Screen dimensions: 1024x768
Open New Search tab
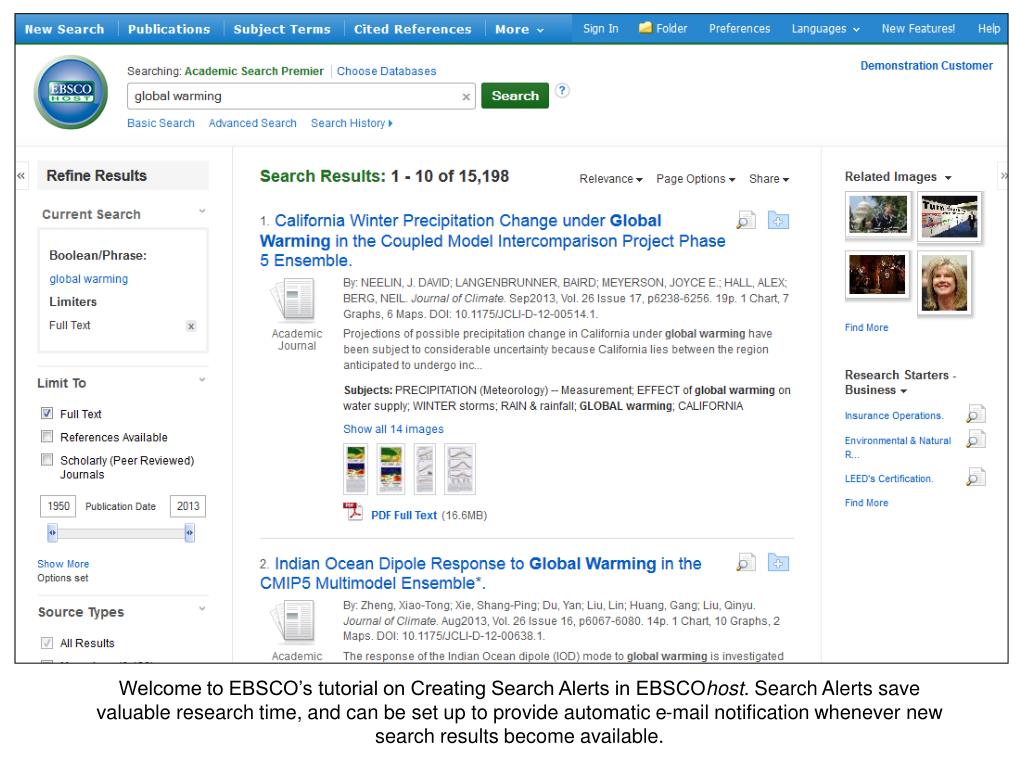(64, 29)
